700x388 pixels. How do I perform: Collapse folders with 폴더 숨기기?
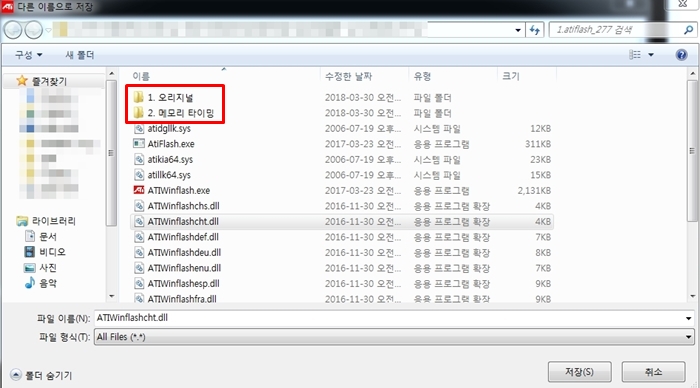(x=41, y=375)
